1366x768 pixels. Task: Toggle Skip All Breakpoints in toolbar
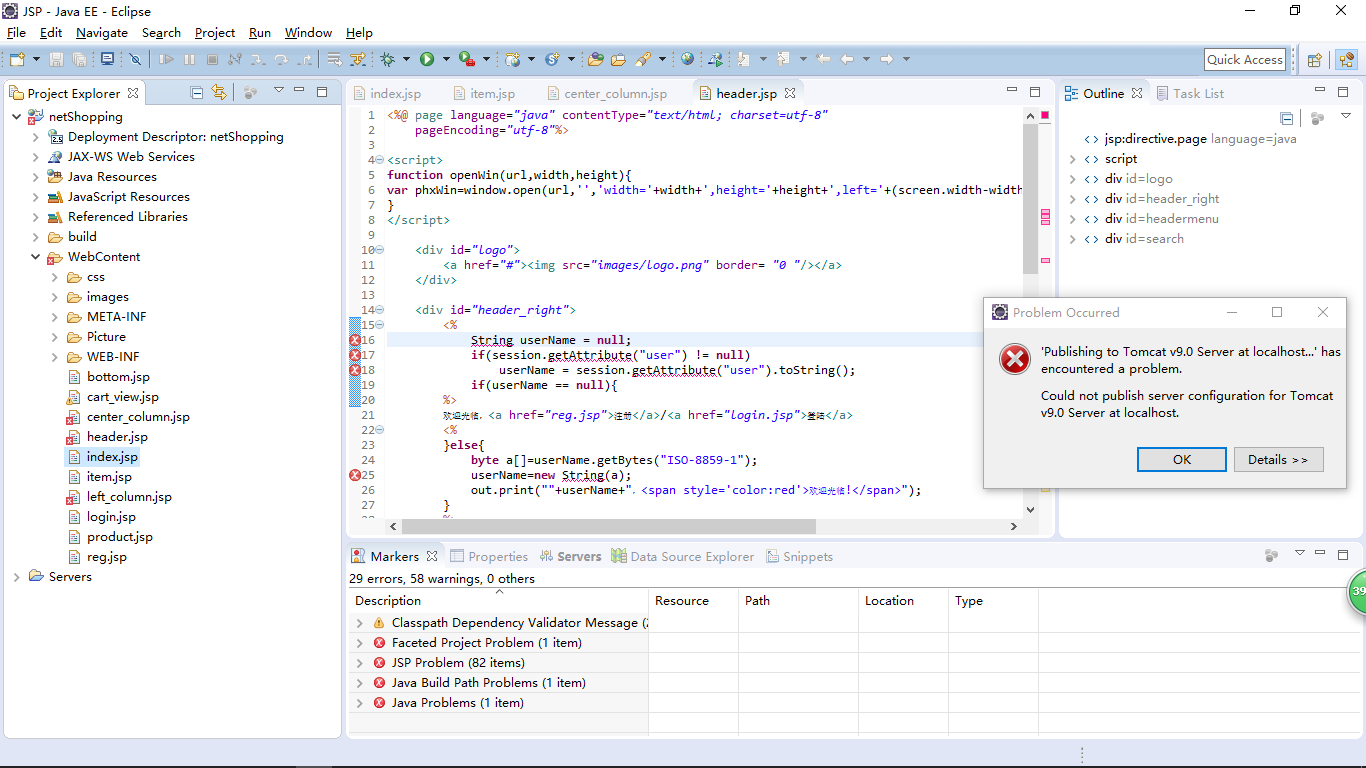tap(135, 60)
